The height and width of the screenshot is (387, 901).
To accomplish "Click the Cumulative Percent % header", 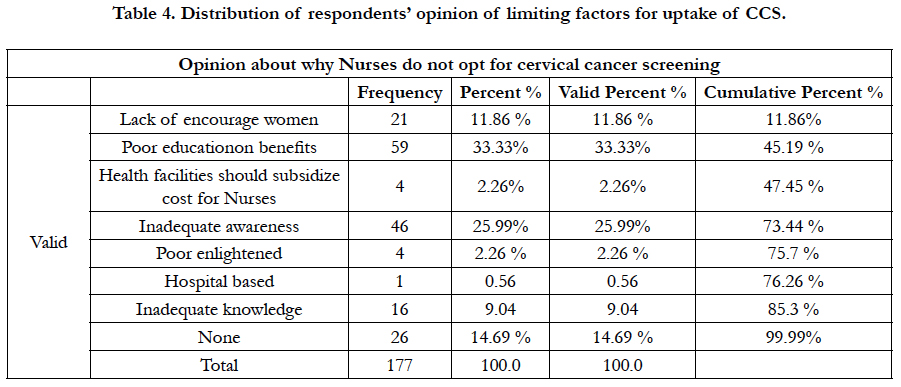I will [x=793, y=93].
